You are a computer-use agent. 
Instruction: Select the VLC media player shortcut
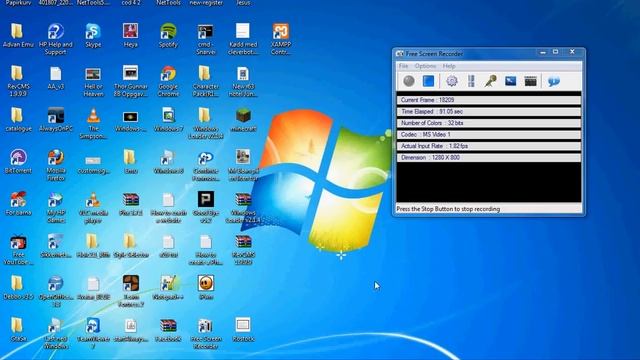click(93, 208)
